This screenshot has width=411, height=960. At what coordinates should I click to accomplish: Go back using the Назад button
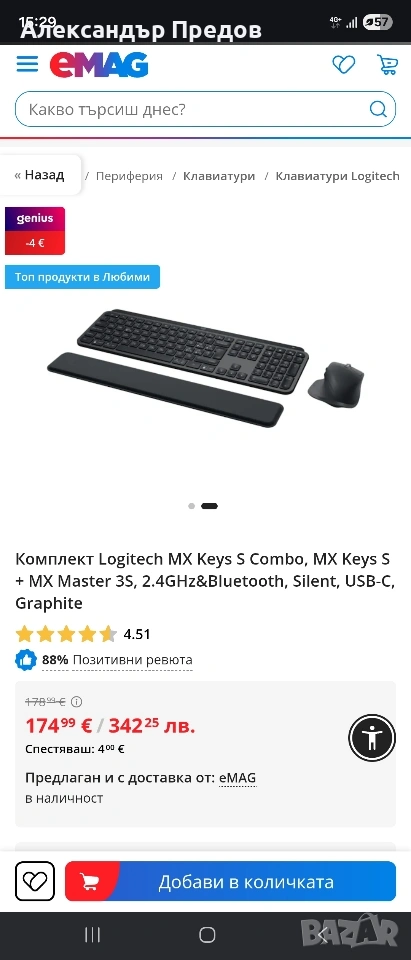tap(40, 175)
